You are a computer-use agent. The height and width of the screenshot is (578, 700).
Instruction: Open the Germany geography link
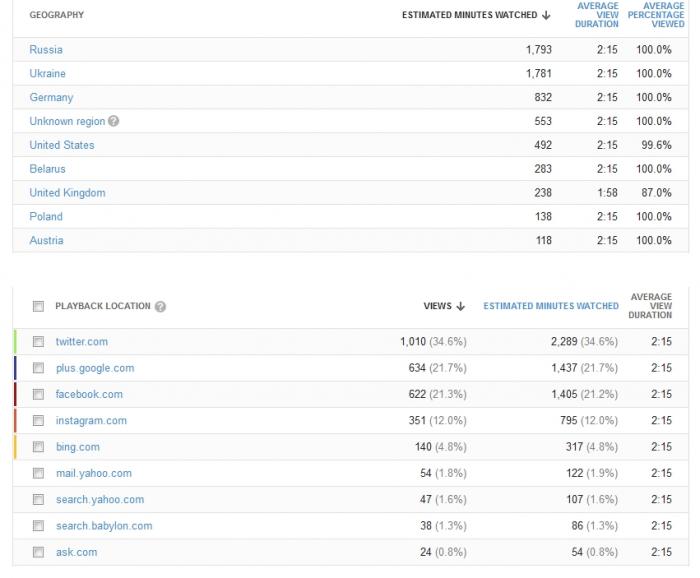[51, 97]
